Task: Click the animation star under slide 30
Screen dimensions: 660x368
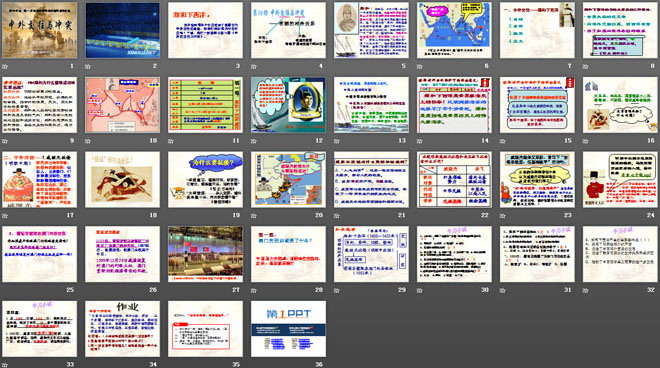Action: click(x=419, y=290)
